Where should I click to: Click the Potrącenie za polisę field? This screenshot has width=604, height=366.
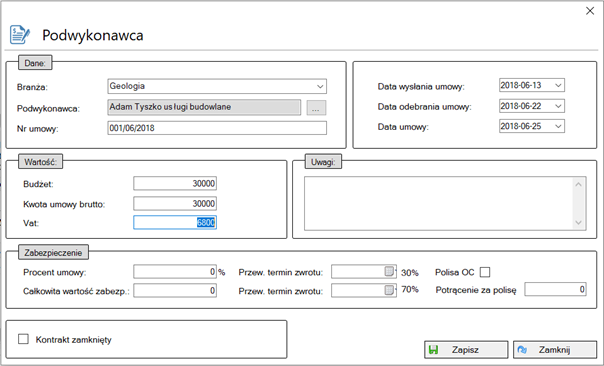[x=555, y=289]
